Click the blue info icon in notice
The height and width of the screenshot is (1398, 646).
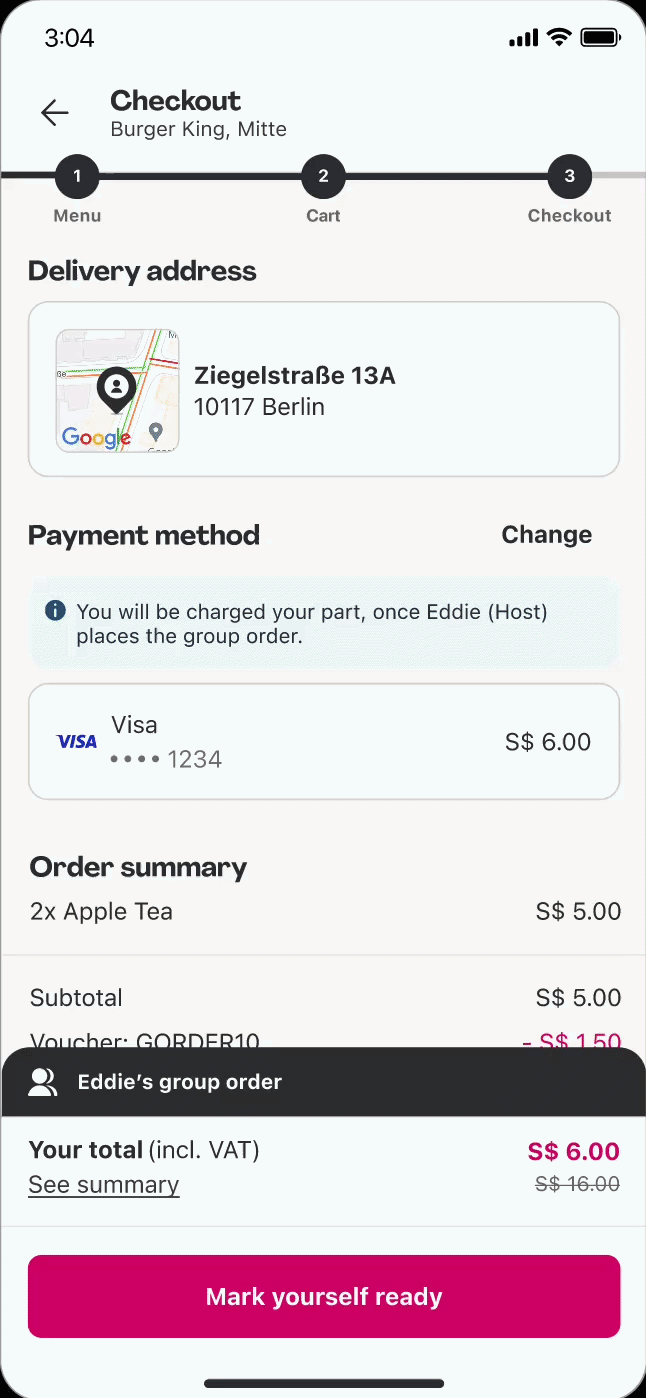point(56,610)
